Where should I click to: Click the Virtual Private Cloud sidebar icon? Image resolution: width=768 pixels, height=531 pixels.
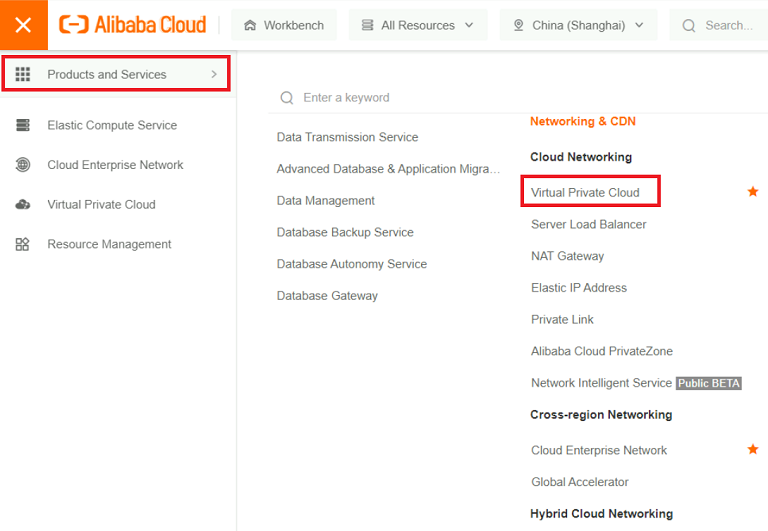click(x=23, y=205)
